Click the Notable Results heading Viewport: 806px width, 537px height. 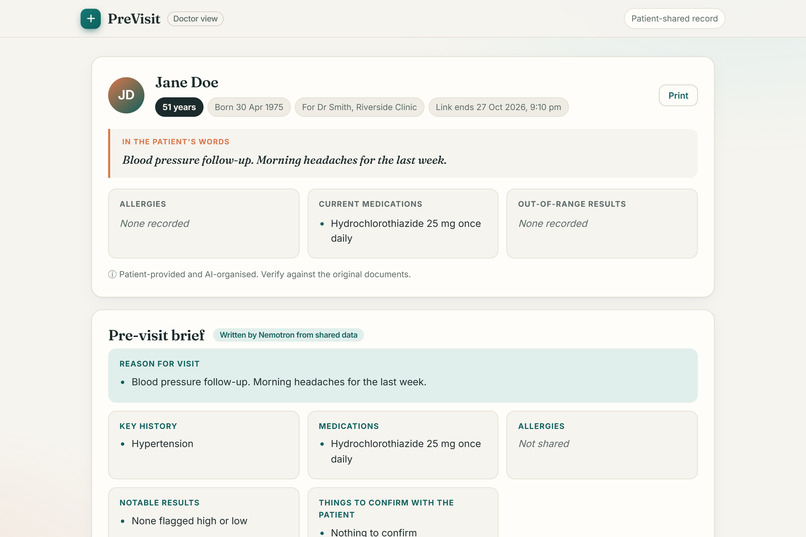click(159, 503)
